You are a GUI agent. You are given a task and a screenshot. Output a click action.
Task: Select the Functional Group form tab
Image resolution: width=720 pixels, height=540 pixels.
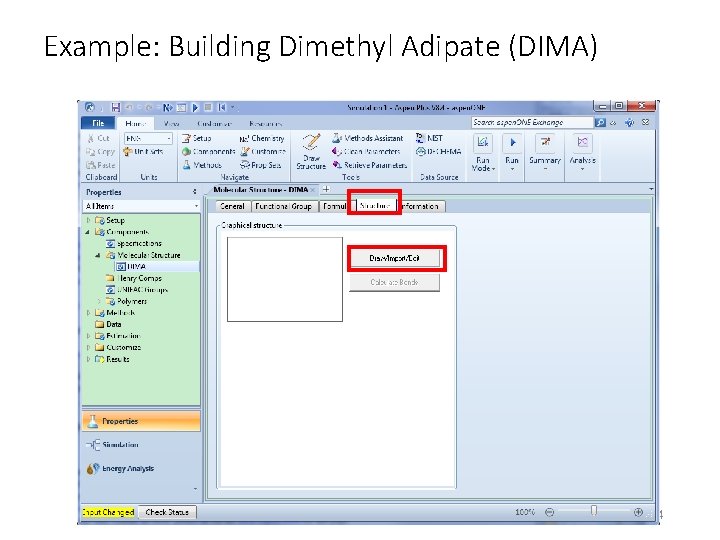tap(283, 206)
